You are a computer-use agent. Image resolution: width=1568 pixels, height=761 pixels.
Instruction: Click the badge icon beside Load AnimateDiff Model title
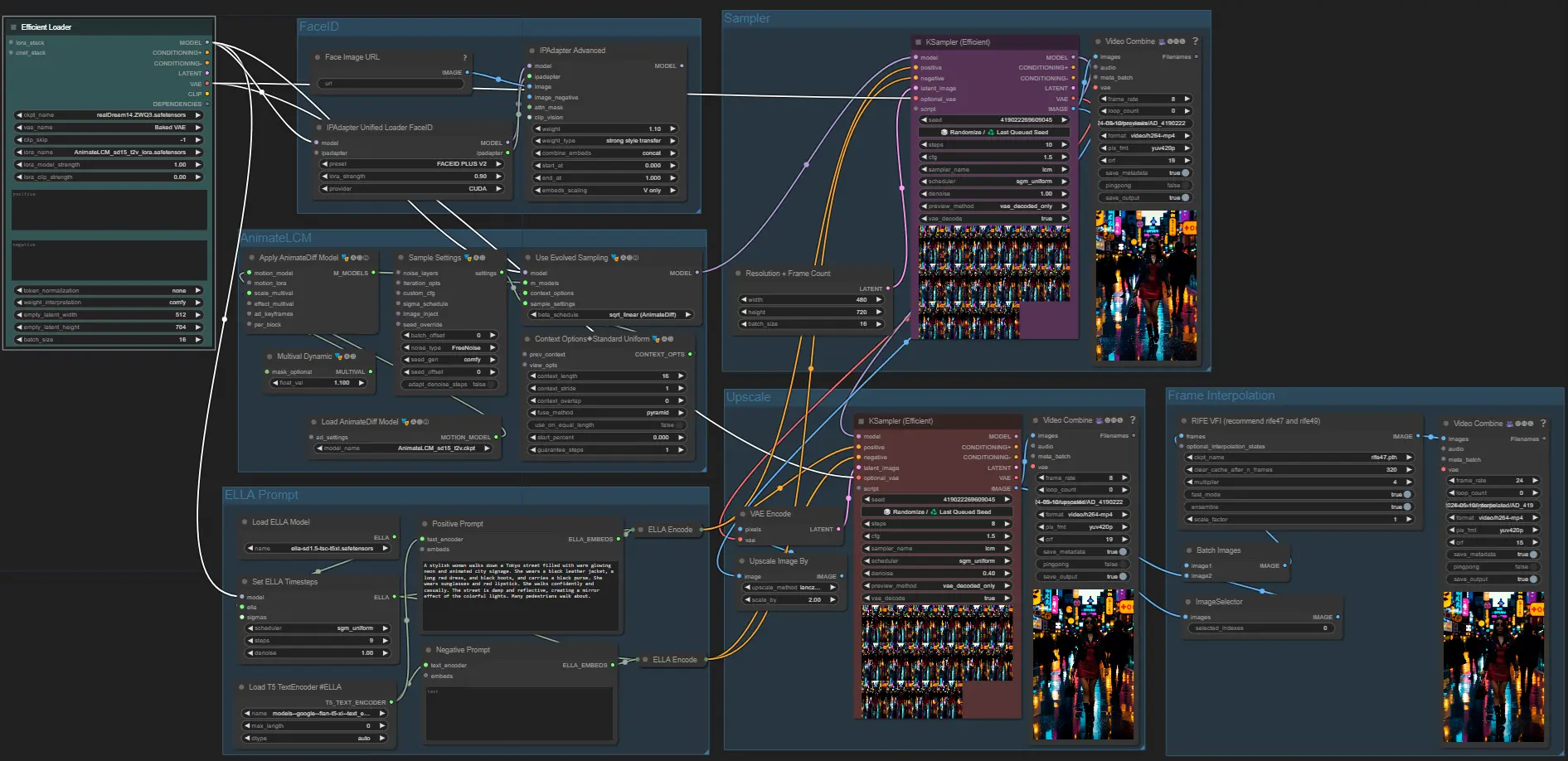(405, 422)
